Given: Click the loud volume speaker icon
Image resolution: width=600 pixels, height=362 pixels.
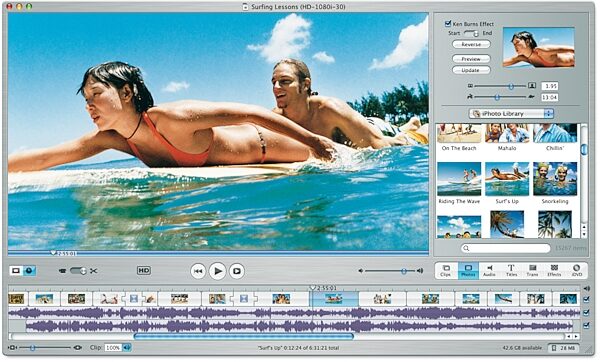Looking at the screenshot, I should point(420,271).
